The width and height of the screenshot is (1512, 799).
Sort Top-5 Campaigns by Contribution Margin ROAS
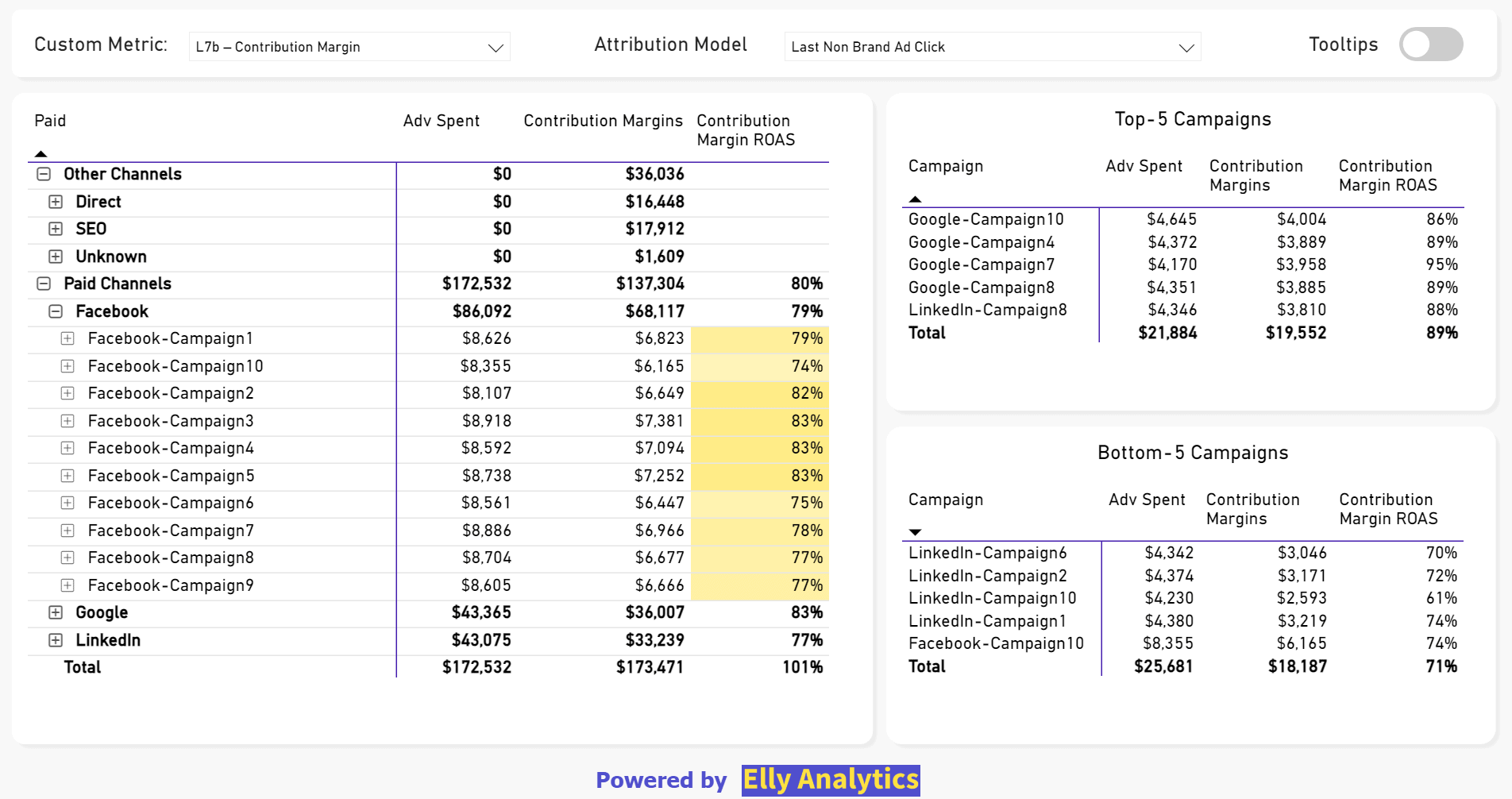tap(1387, 176)
